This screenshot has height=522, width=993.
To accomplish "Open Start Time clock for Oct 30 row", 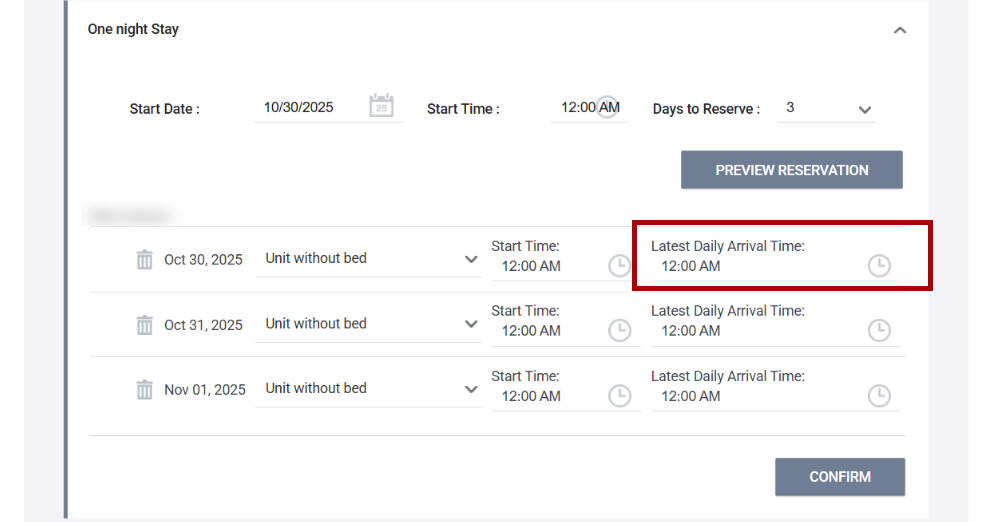I will (x=620, y=266).
